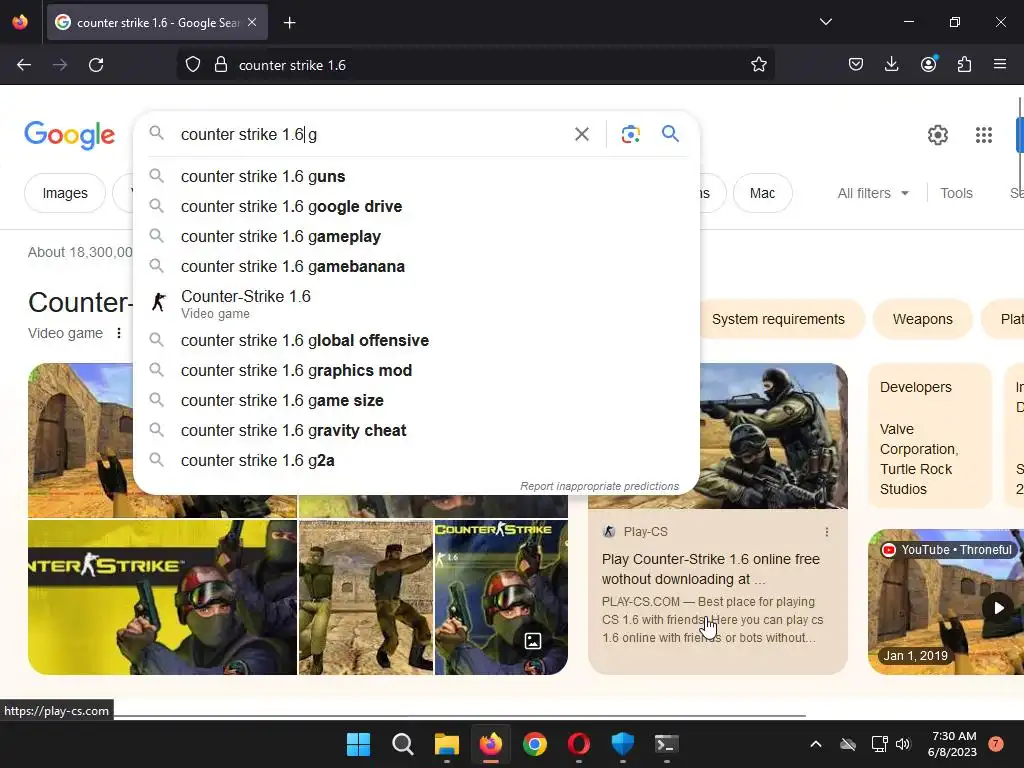Open the two dancing soldiers thumbnail

(366, 597)
